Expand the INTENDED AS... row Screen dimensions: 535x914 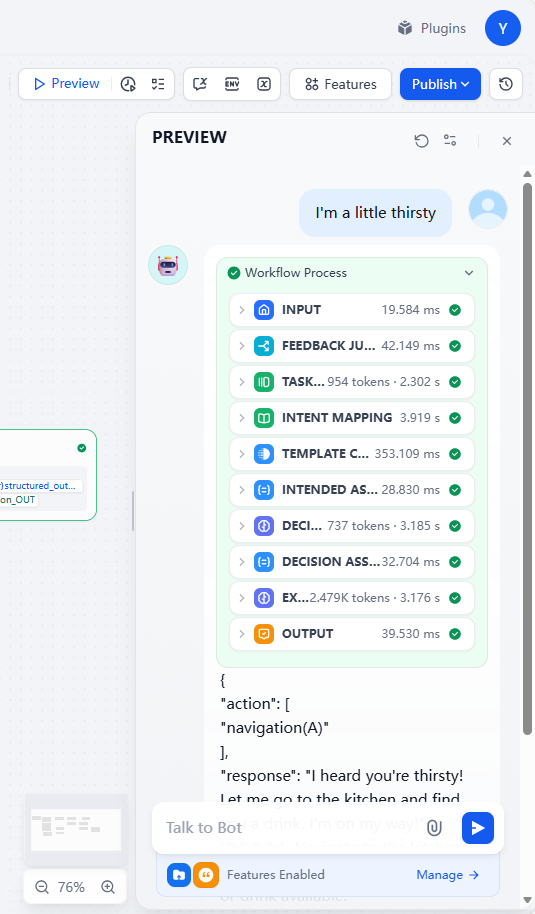352,490
